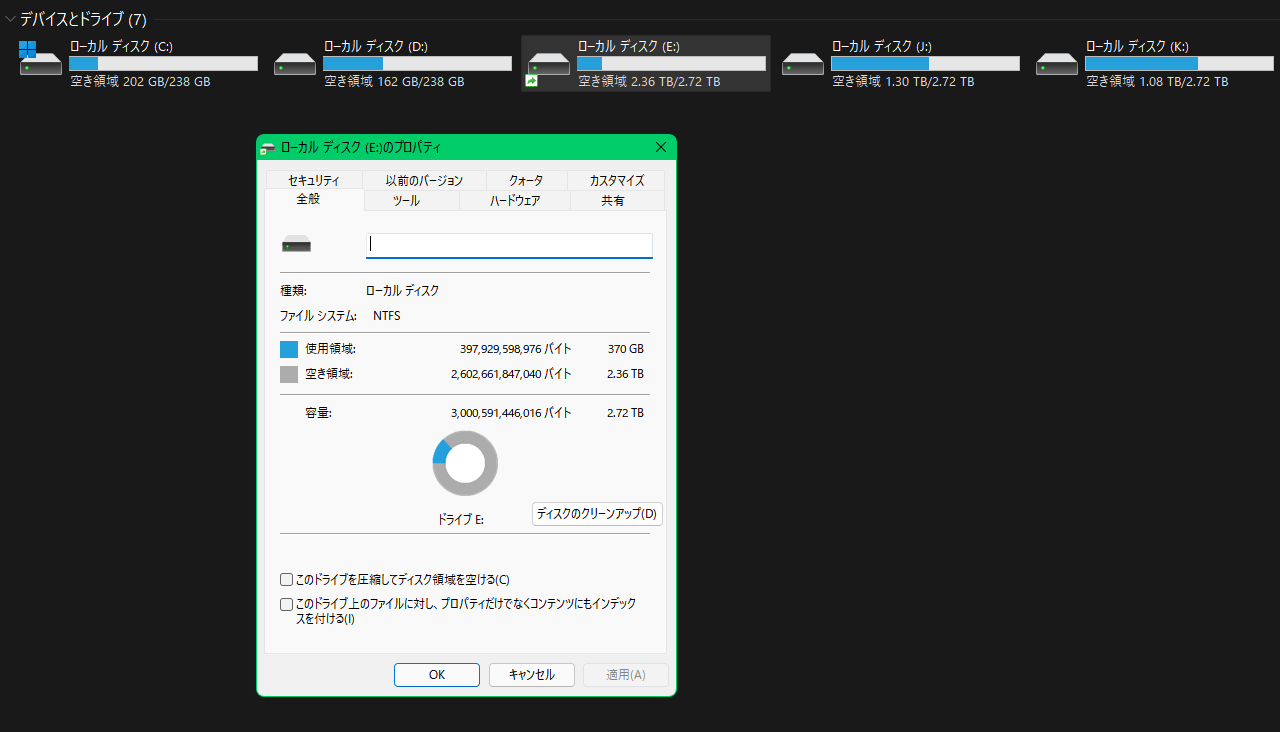1280x732 pixels.
Task: Click the キャンセル button
Action: click(532, 675)
